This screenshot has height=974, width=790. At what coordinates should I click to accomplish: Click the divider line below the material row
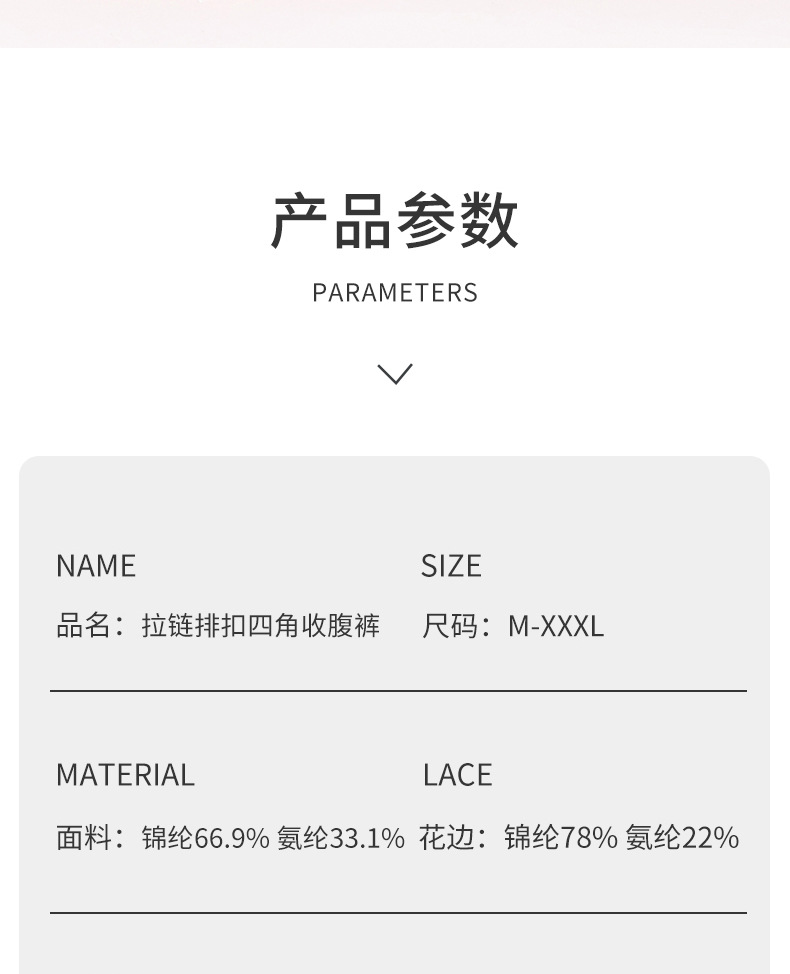click(398, 913)
